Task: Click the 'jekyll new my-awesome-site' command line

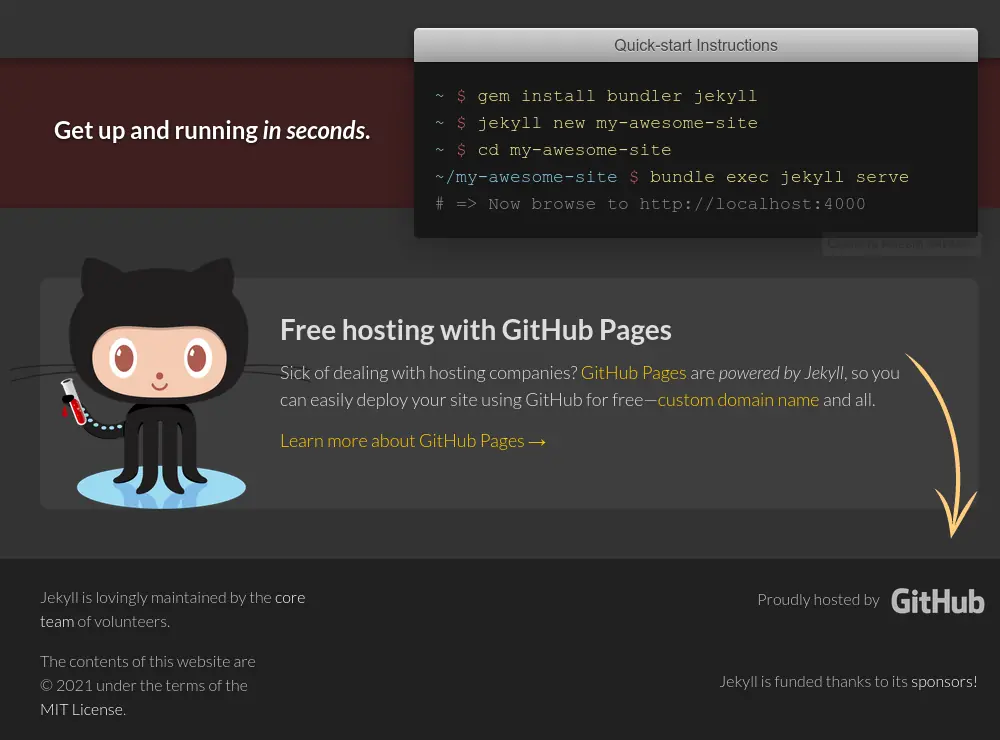Action: tap(596, 122)
